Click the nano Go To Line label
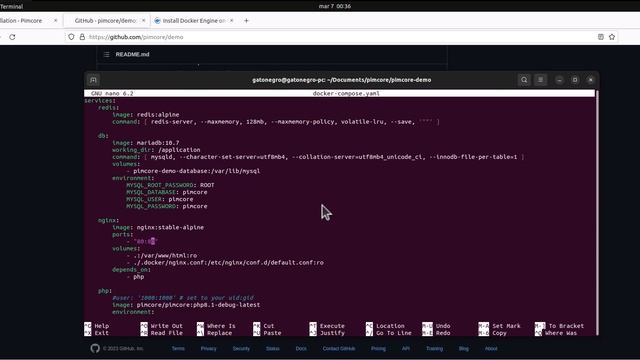Screen dimensions: 640x360 coord(393,333)
